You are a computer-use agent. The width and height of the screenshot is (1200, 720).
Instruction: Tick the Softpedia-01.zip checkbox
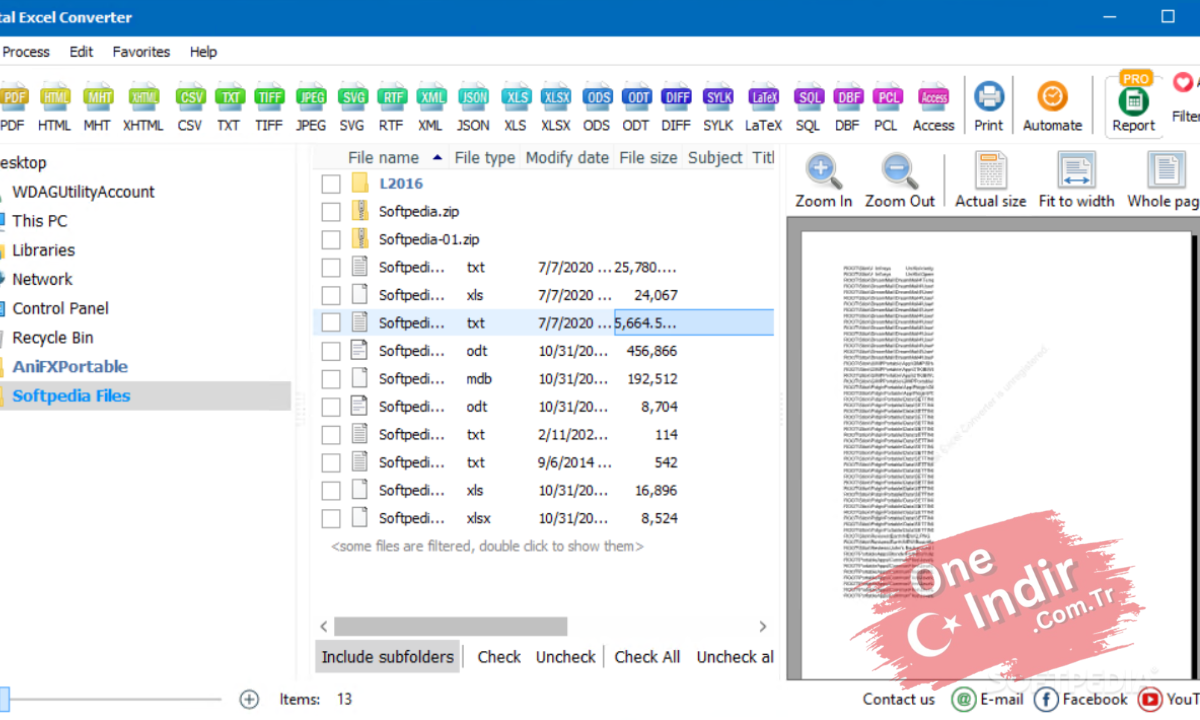[331, 240]
